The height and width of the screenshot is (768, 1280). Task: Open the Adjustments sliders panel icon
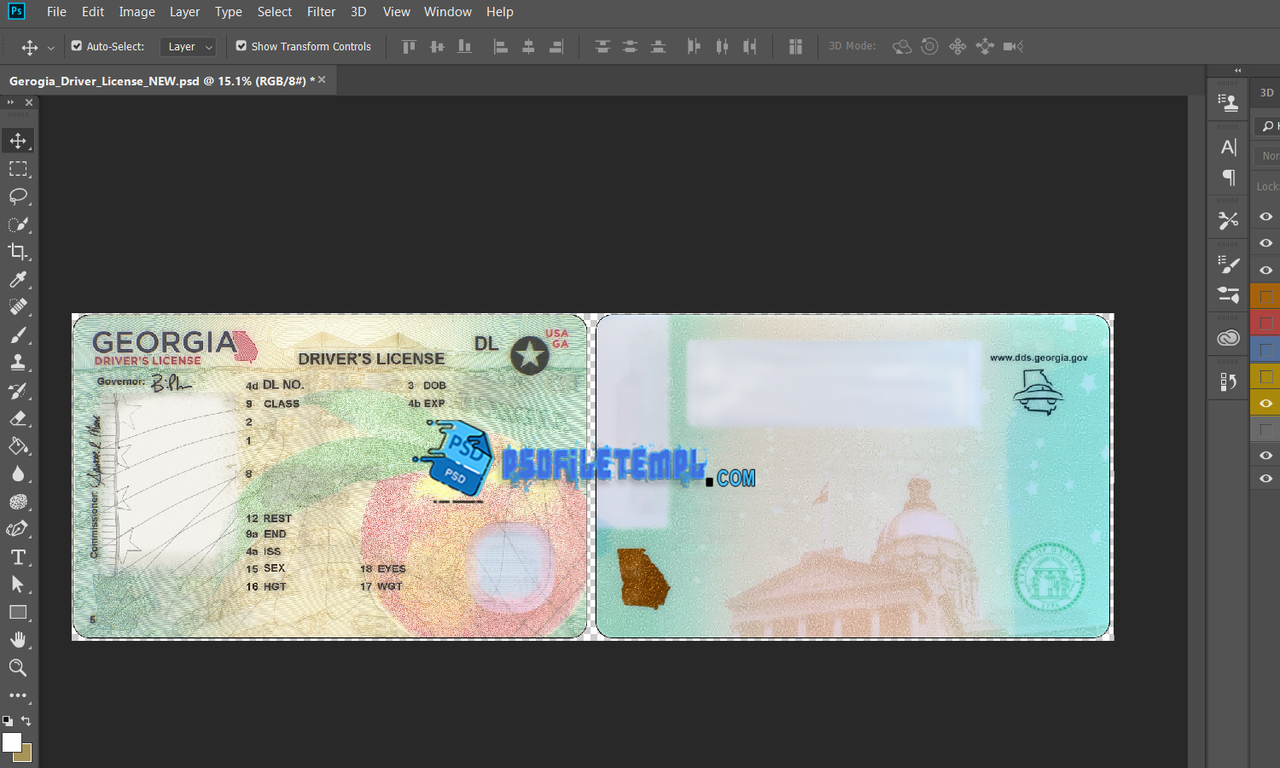click(1229, 295)
